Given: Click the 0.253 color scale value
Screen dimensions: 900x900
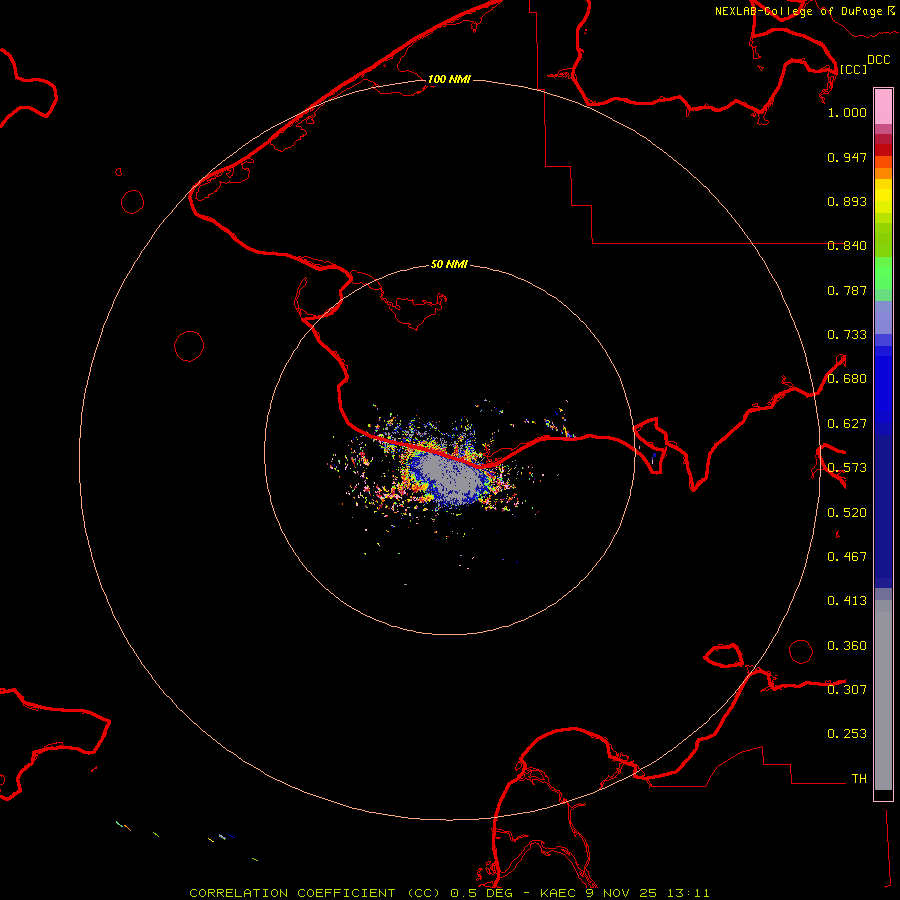Looking at the screenshot, I should tap(847, 734).
